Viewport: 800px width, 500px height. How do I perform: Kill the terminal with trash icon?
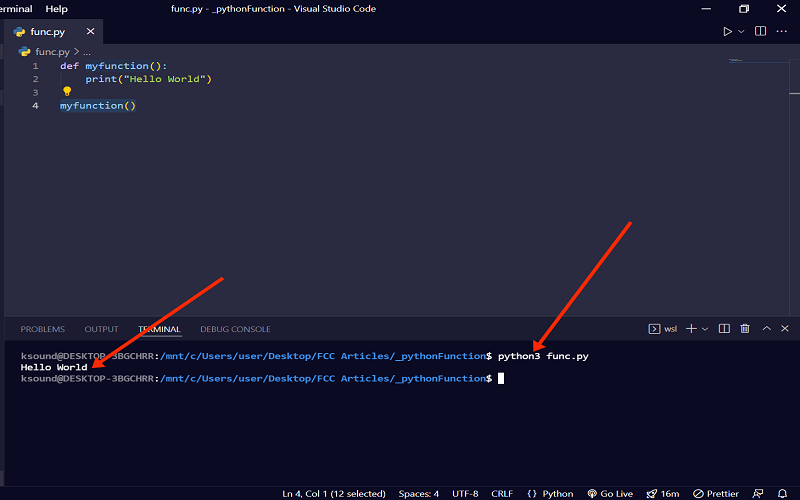(x=745, y=329)
